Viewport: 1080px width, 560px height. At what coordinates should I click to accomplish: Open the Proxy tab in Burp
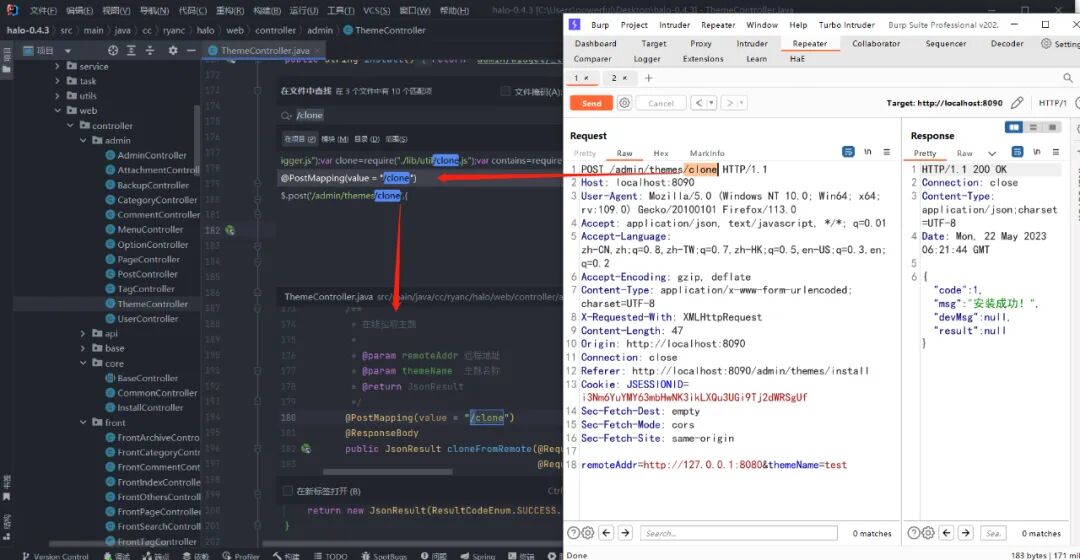click(700, 43)
